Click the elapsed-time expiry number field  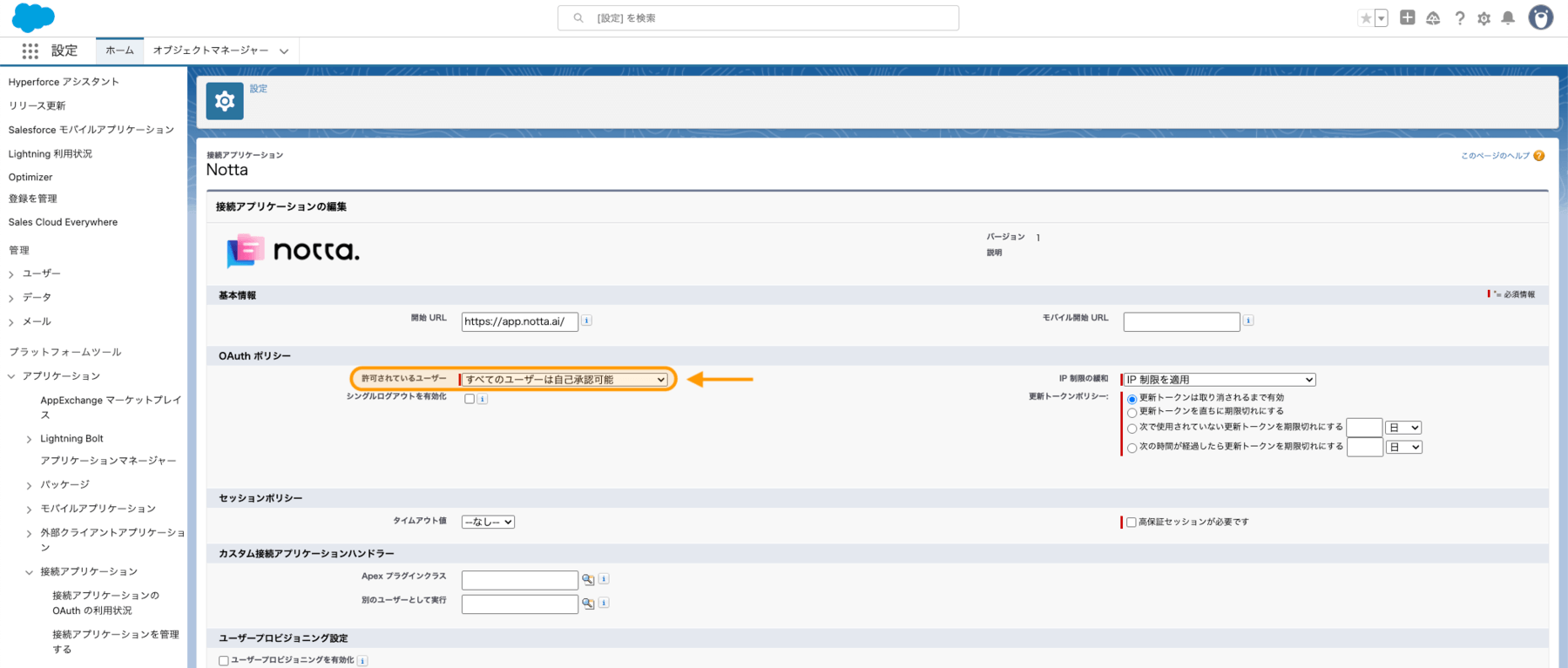coord(1364,447)
